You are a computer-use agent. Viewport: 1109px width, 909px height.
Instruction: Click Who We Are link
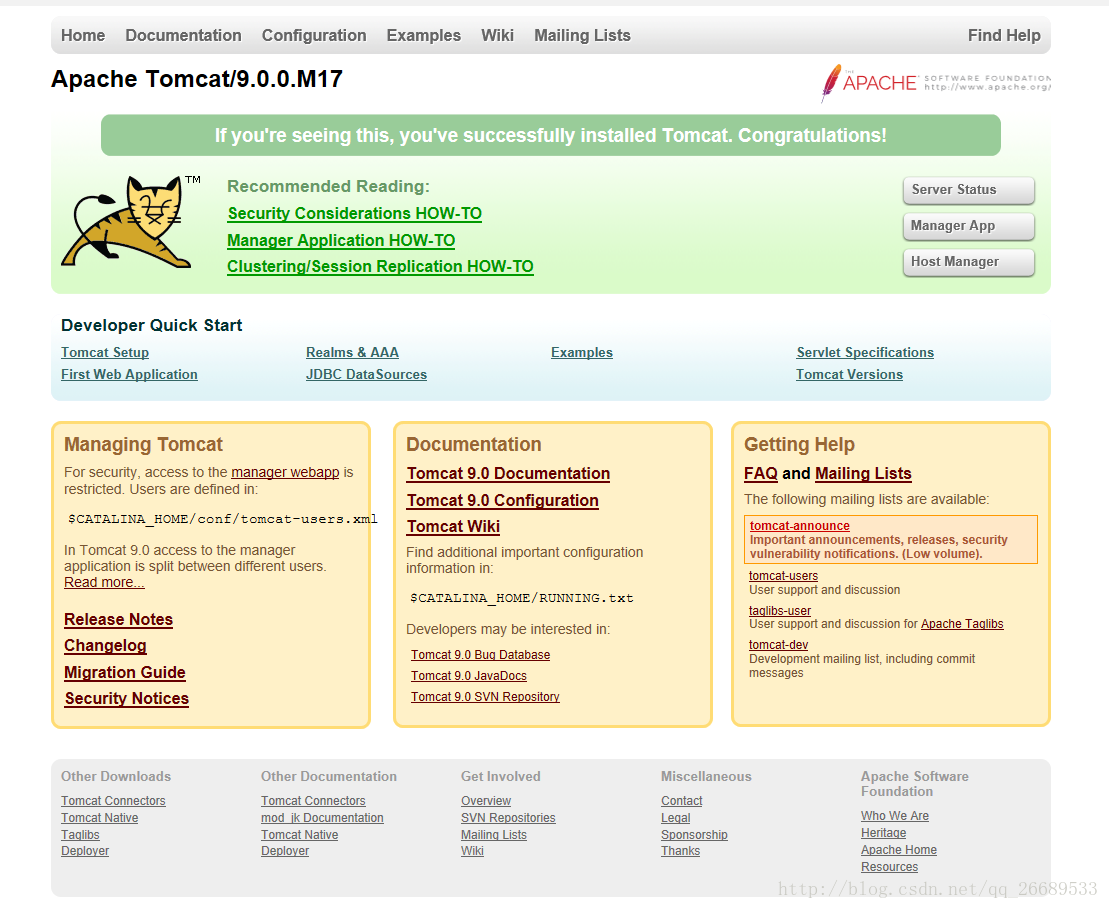point(895,816)
